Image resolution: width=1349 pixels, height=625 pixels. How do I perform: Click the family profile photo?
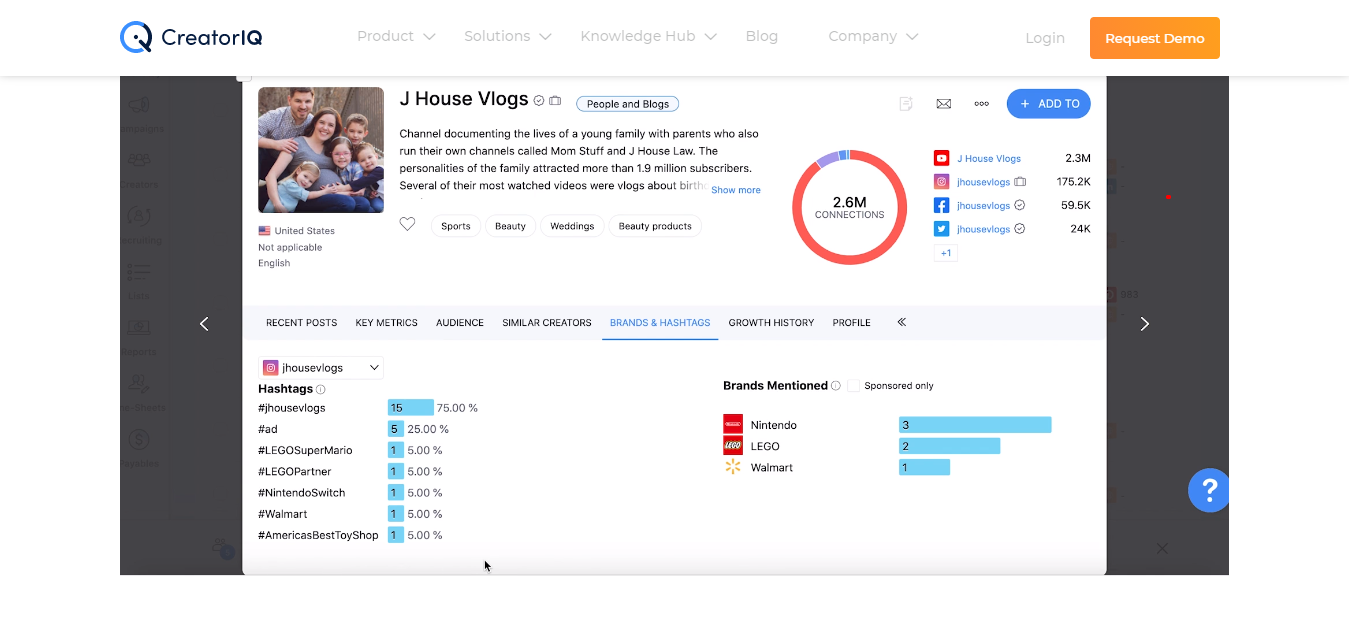(x=321, y=150)
